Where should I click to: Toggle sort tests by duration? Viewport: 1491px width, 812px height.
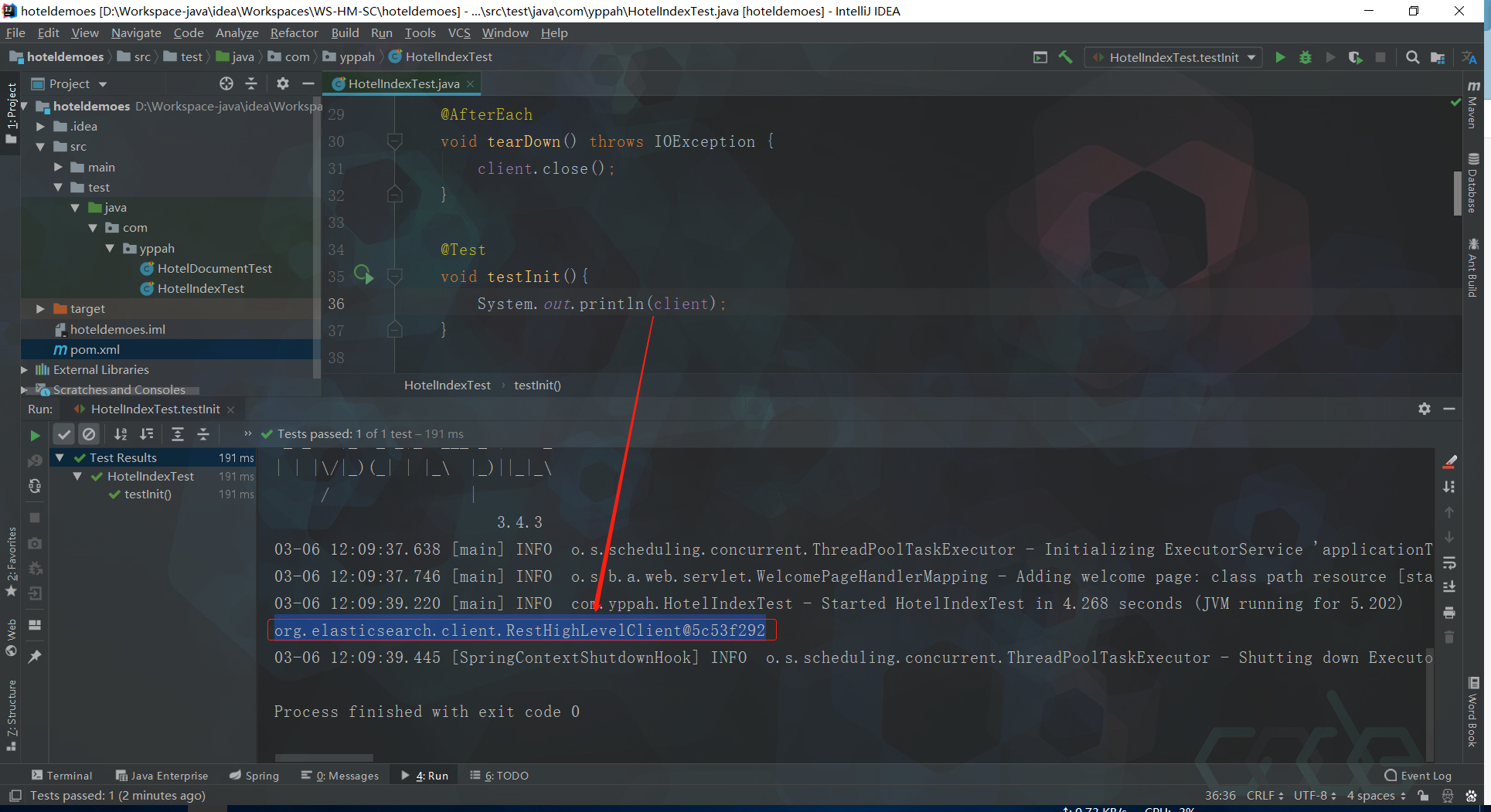coord(147,434)
